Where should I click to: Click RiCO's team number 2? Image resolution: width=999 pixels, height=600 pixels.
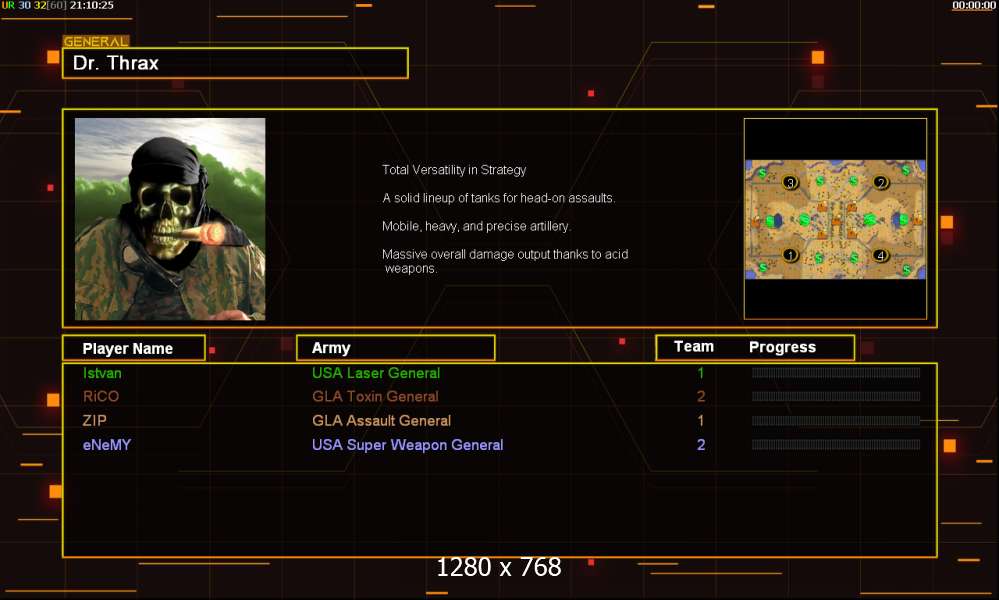tap(701, 396)
